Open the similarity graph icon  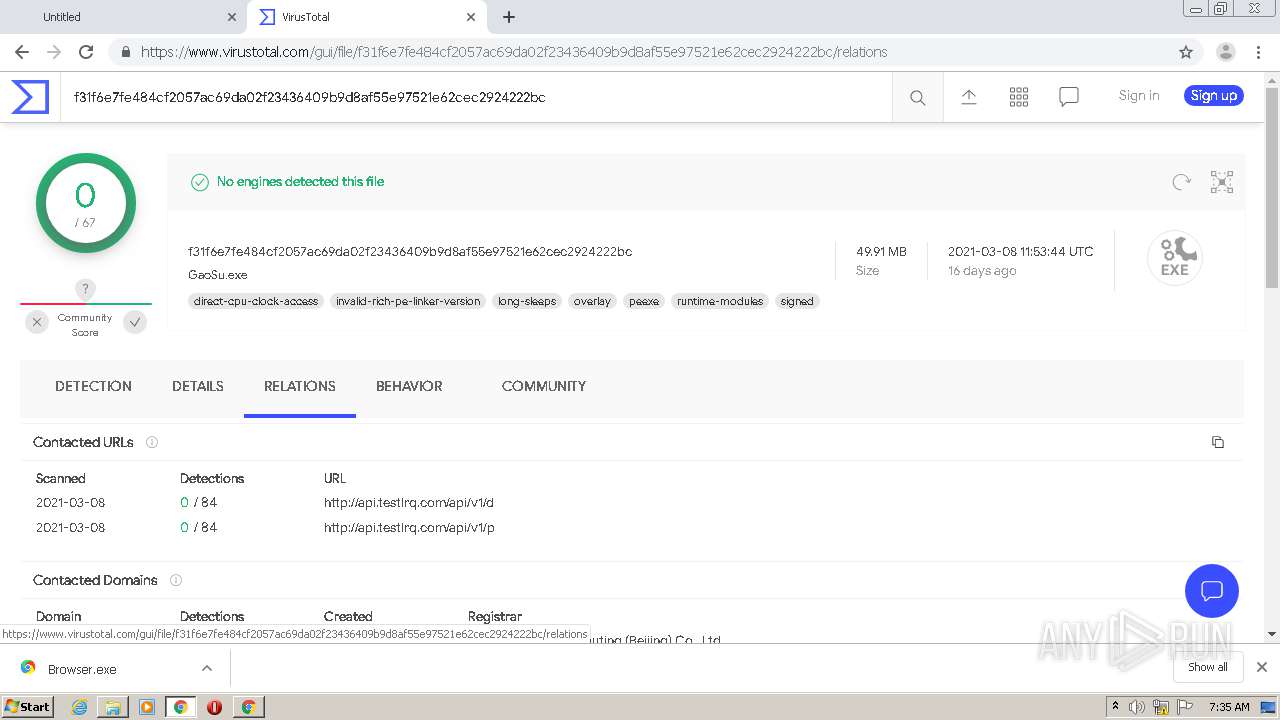pos(1222,181)
